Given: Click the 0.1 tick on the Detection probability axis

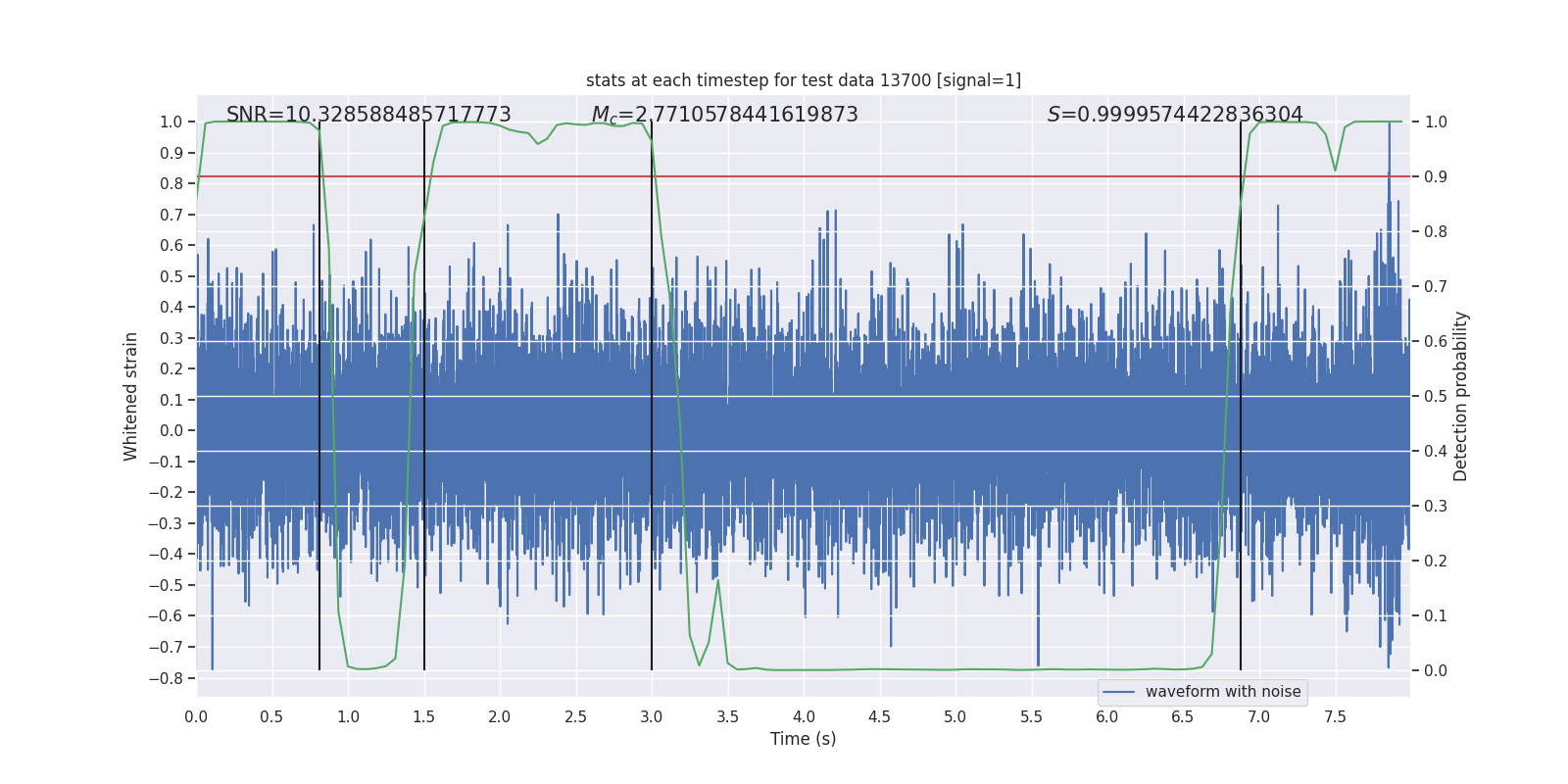Looking at the screenshot, I should tap(1436, 615).
